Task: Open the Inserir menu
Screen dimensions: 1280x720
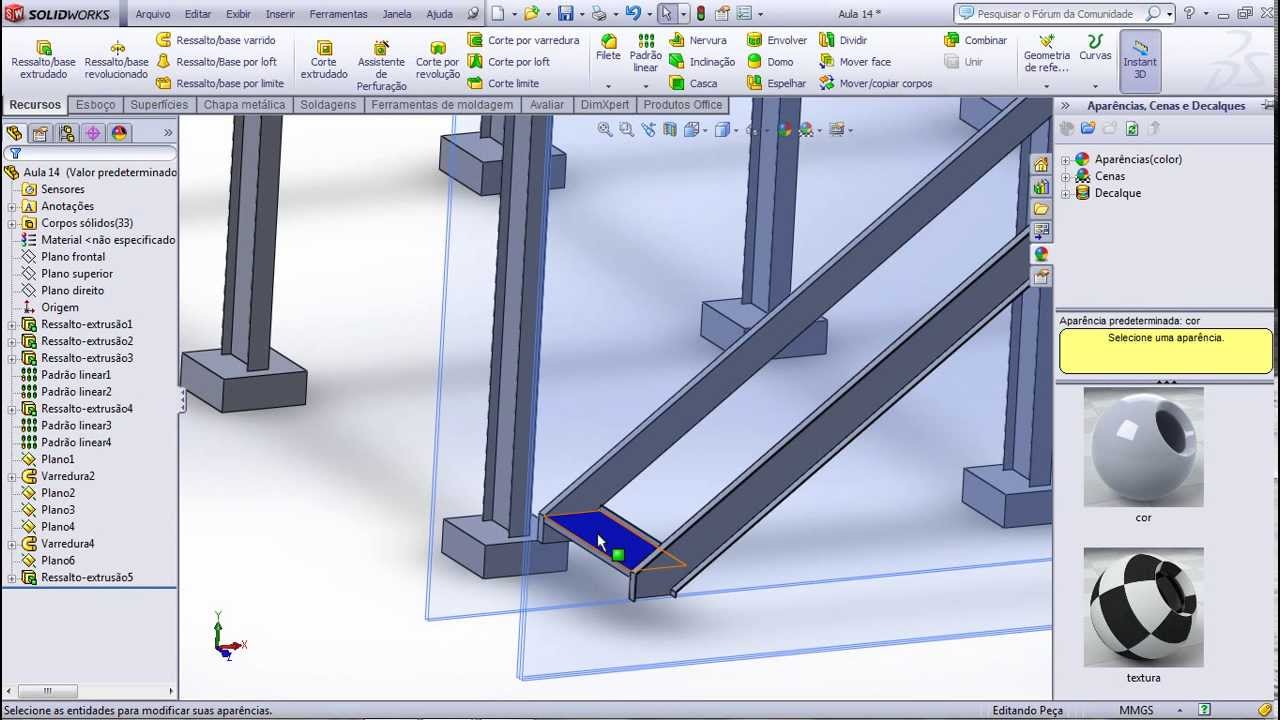Action: coord(280,14)
